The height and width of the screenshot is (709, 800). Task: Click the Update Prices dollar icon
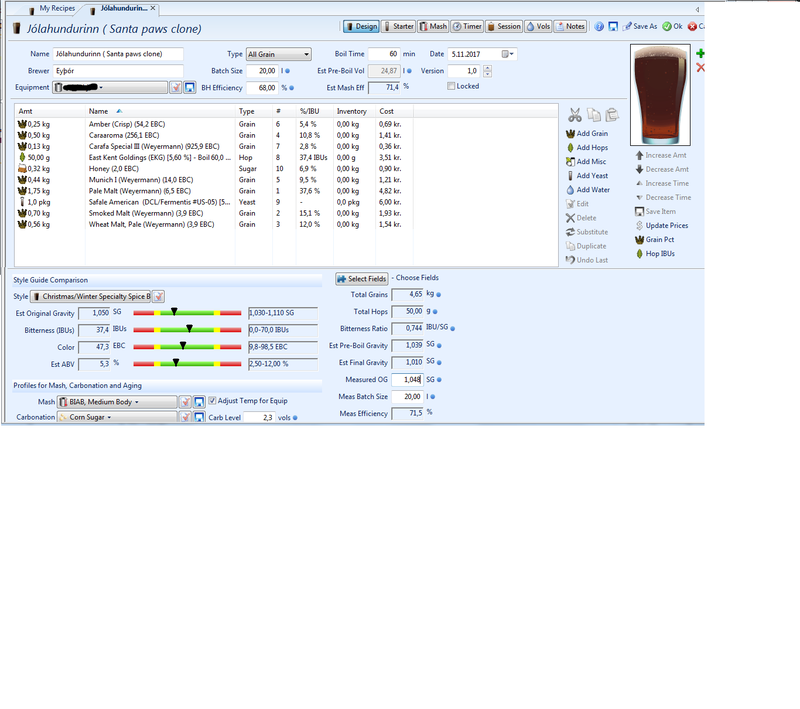(x=639, y=225)
